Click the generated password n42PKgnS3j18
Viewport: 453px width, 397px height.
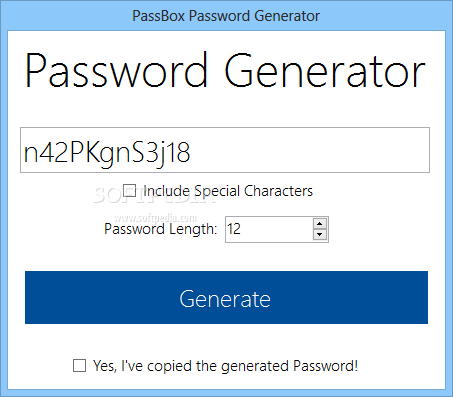pyautogui.click(x=107, y=153)
